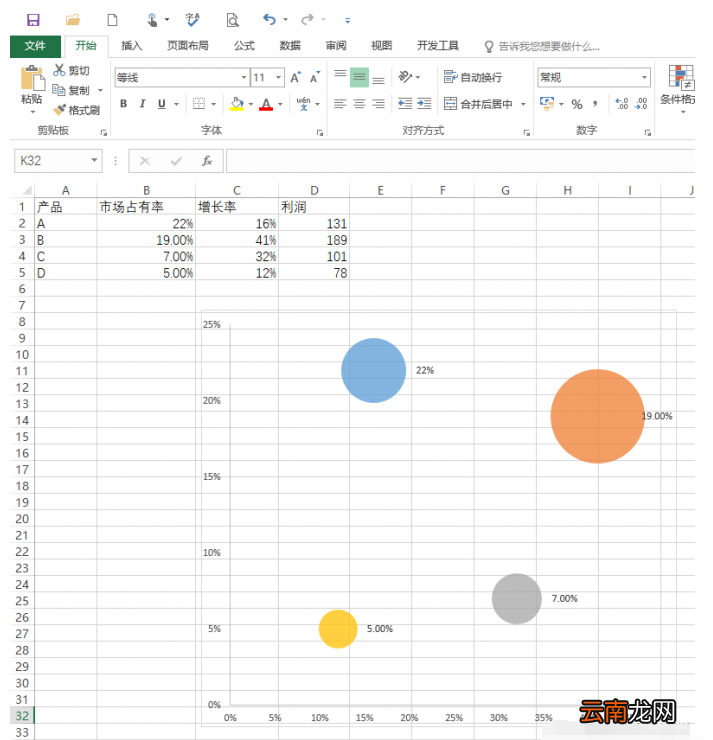713x740 pixels.
Task: Click the Save icon in quick access toolbar
Action: 33,20
